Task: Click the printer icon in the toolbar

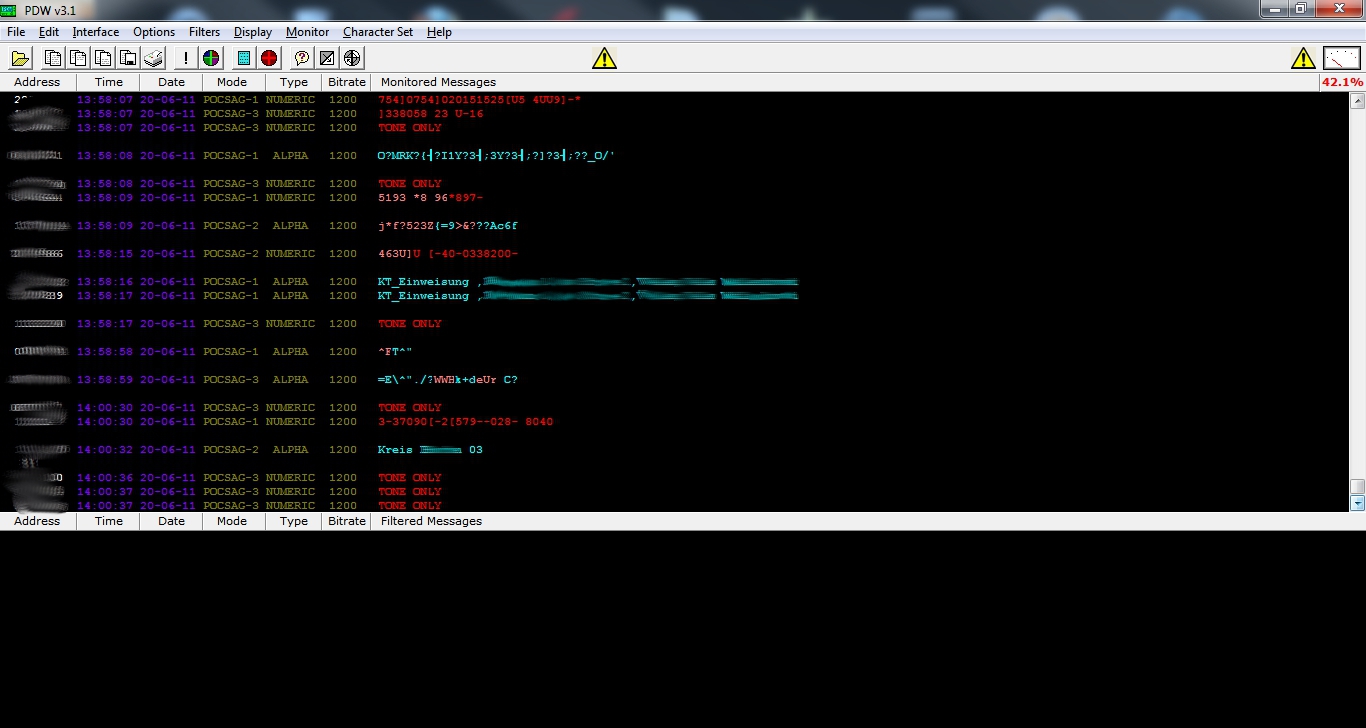Action: [154, 58]
